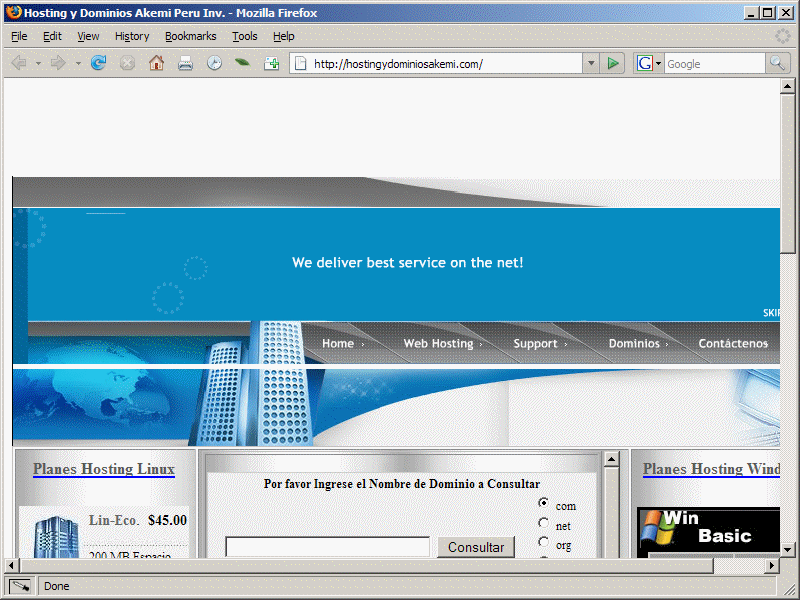800x600 pixels.
Task: Expand the URL bar history dropdown
Action: coord(590,63)
